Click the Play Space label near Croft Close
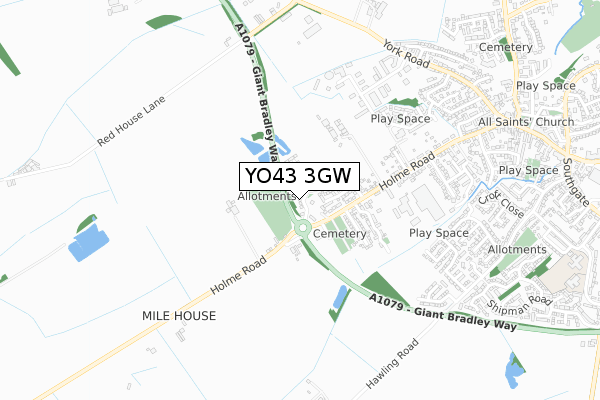600x400 pixels. coord(528,170)
